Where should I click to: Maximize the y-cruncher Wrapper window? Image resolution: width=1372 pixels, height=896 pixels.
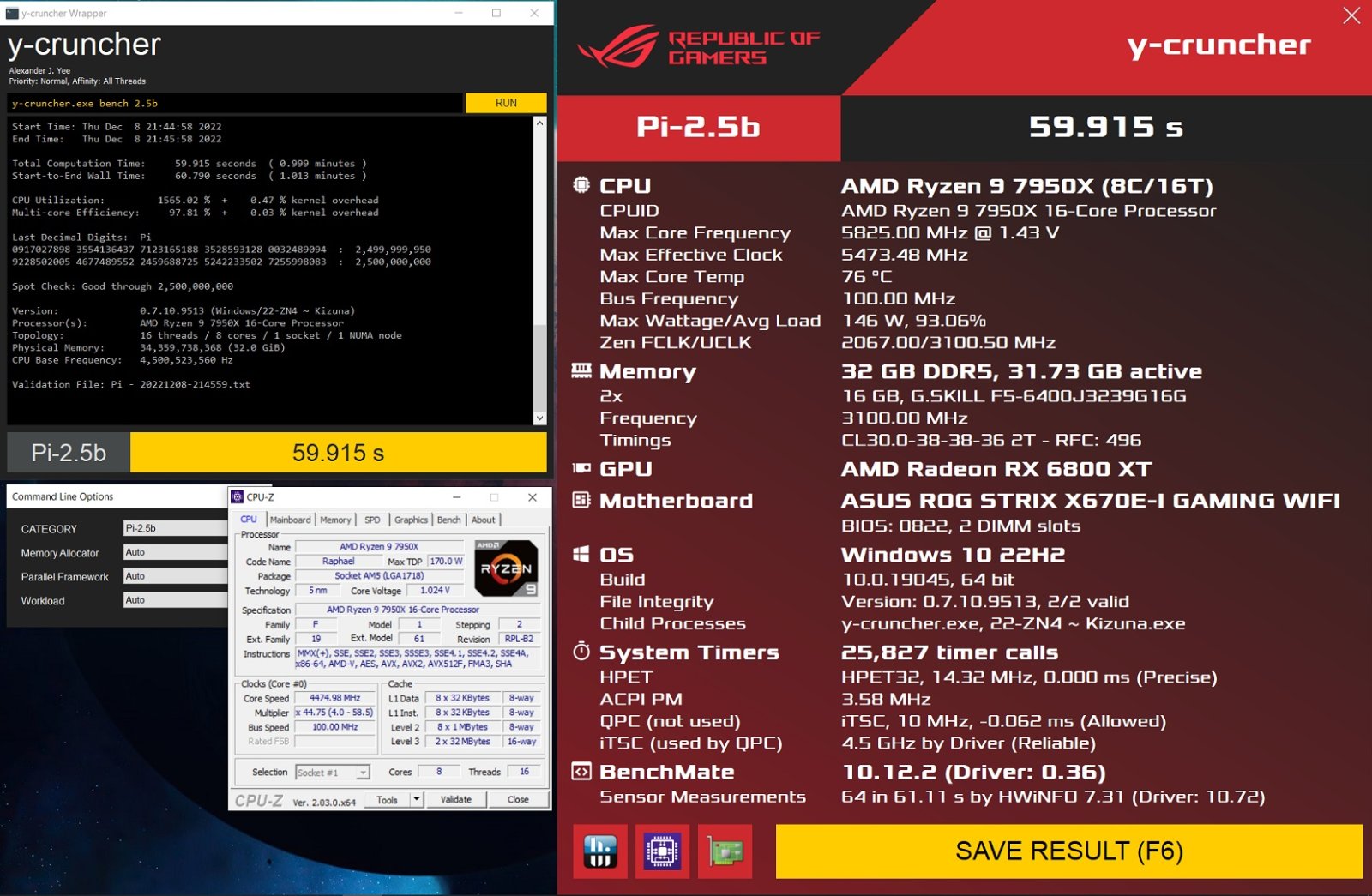coord(496,13)
